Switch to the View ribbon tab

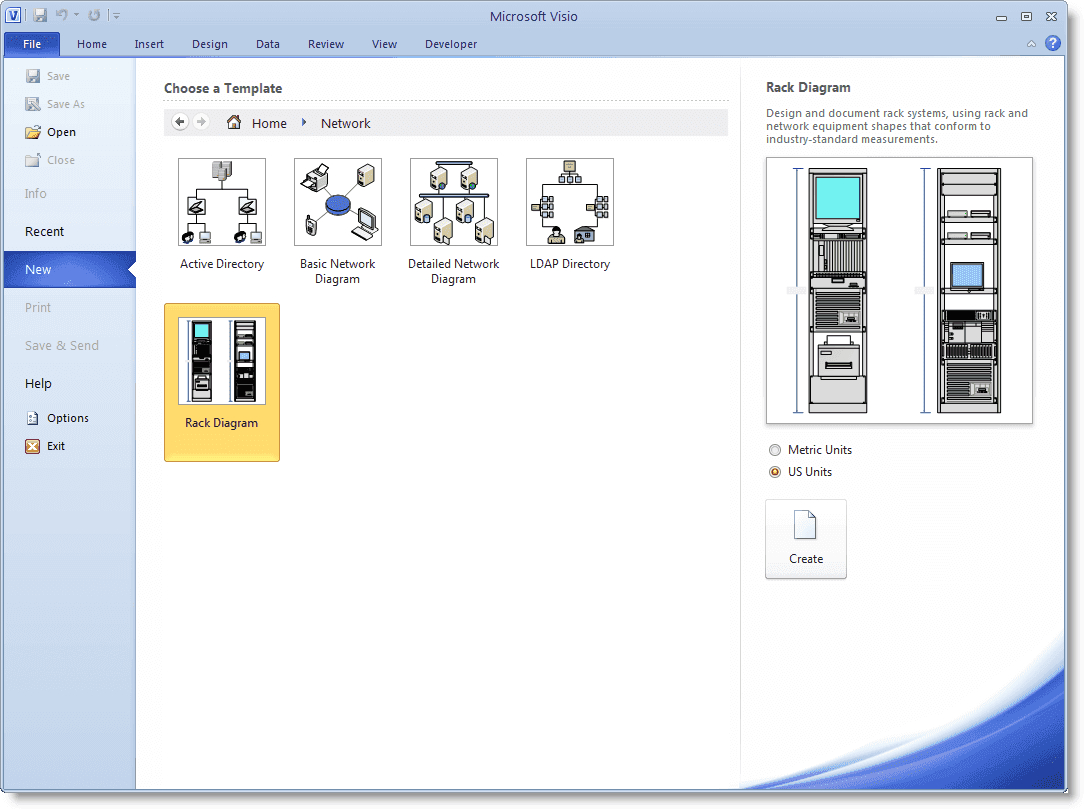(x=384, y=44)
